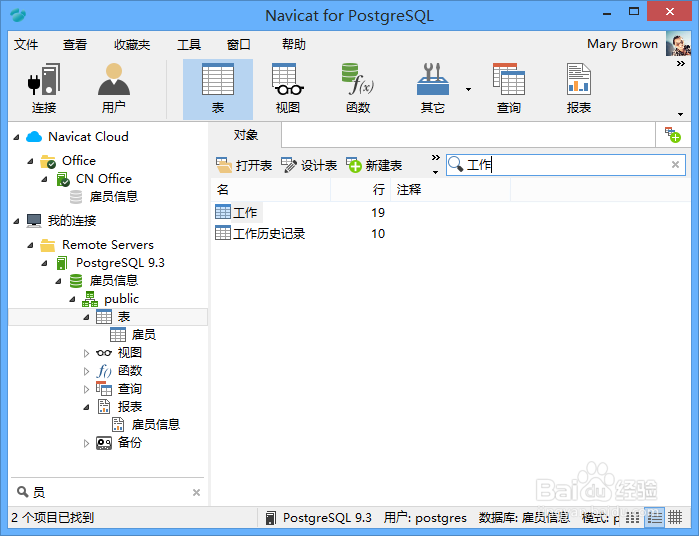Switch to ER diagram grid view

[x=675, y=517]
